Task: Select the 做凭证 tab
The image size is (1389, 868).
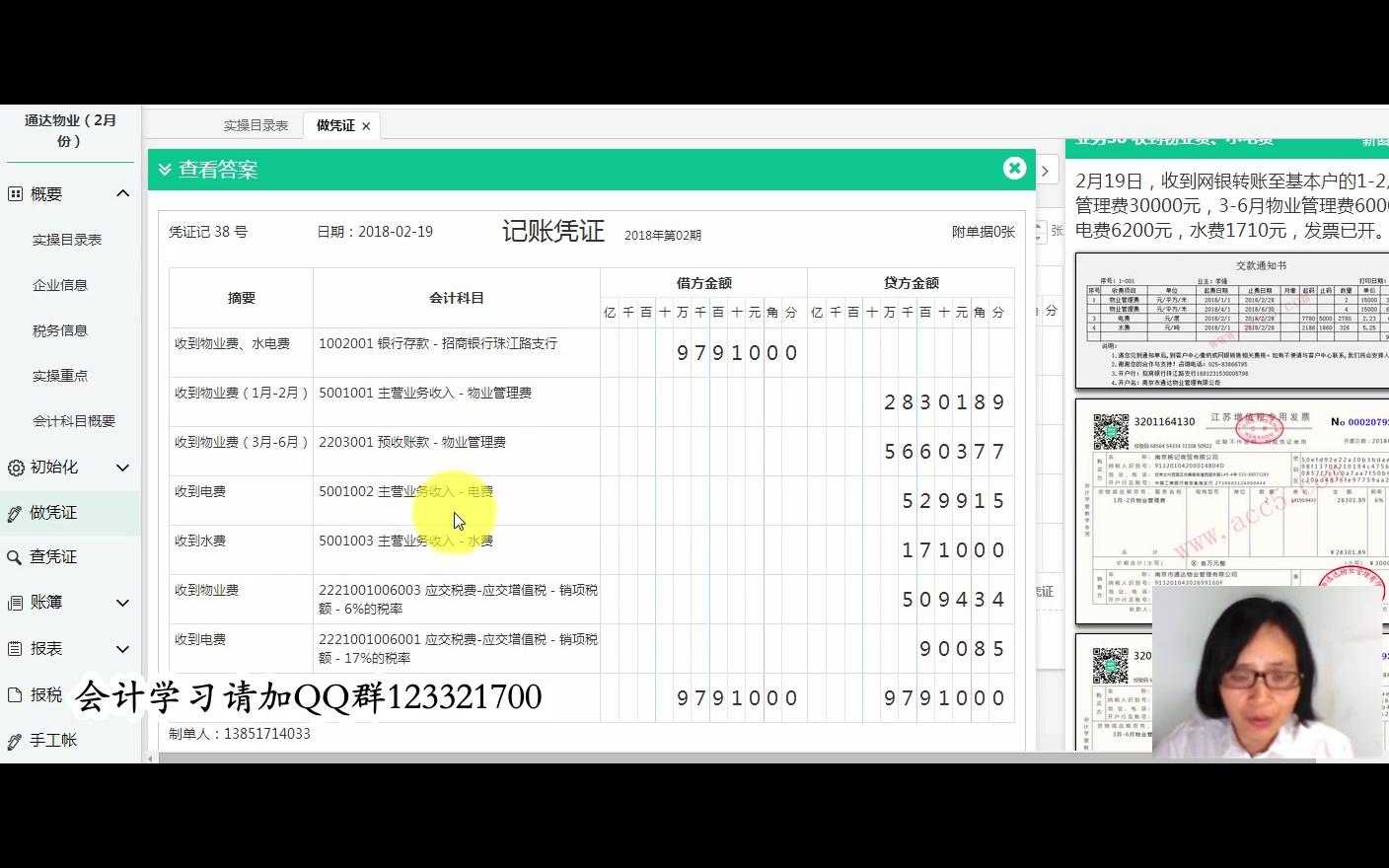Action: pos(335,125)
